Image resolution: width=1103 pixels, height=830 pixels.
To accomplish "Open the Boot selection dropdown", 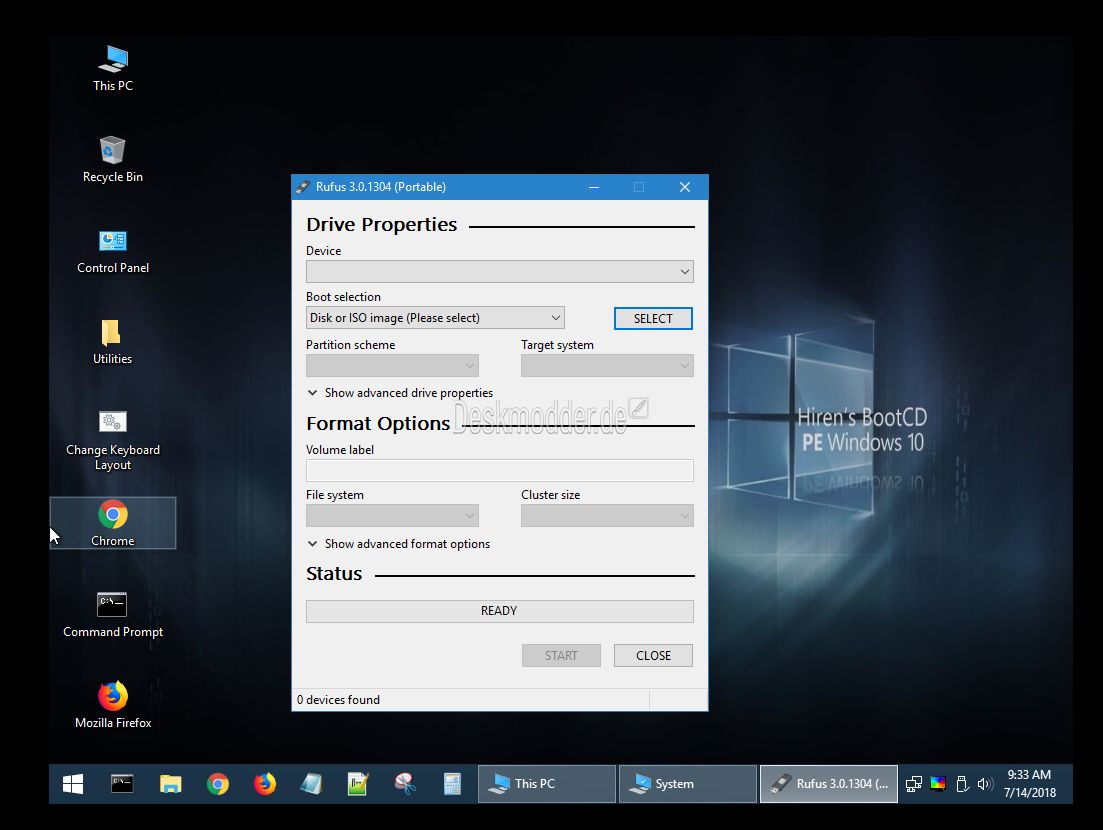I will click(x=435, y=318).
